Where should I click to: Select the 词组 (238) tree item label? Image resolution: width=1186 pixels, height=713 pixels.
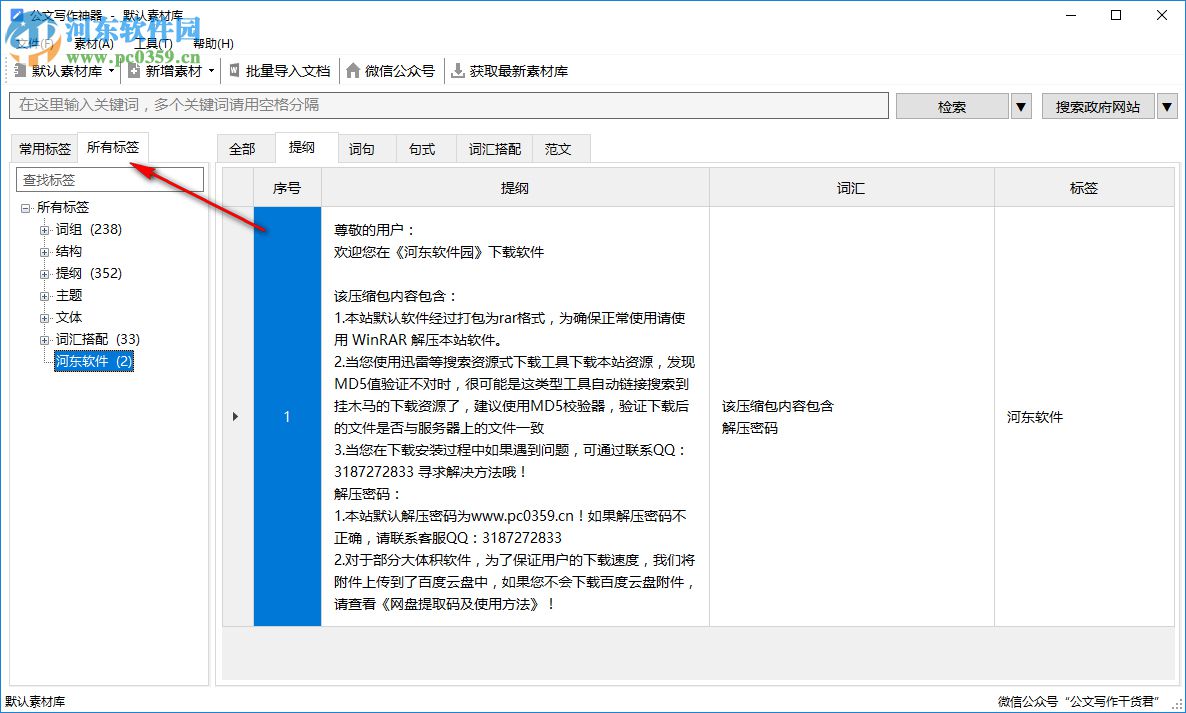88,229
